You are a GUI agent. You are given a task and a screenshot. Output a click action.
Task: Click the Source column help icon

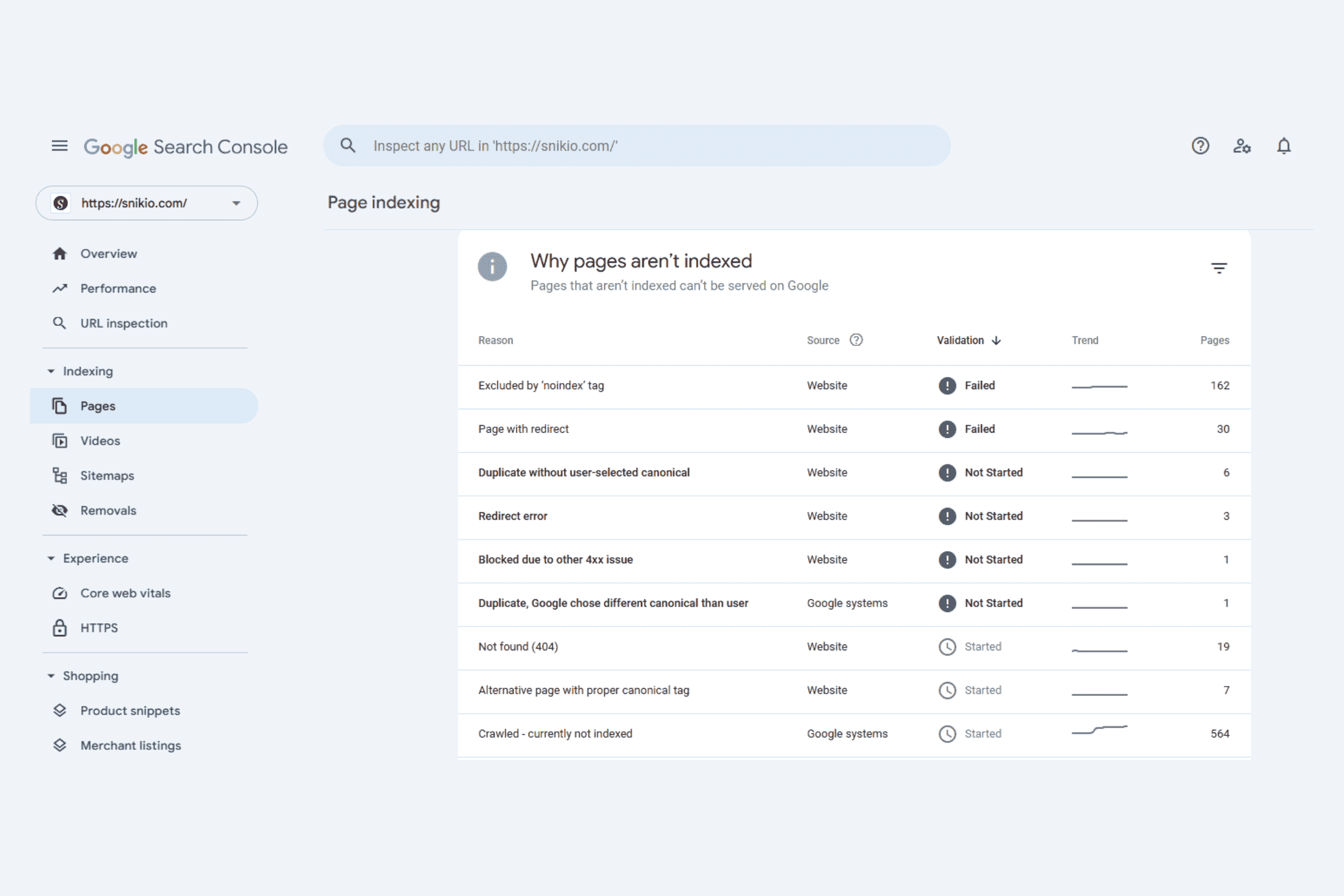(856, 340)
